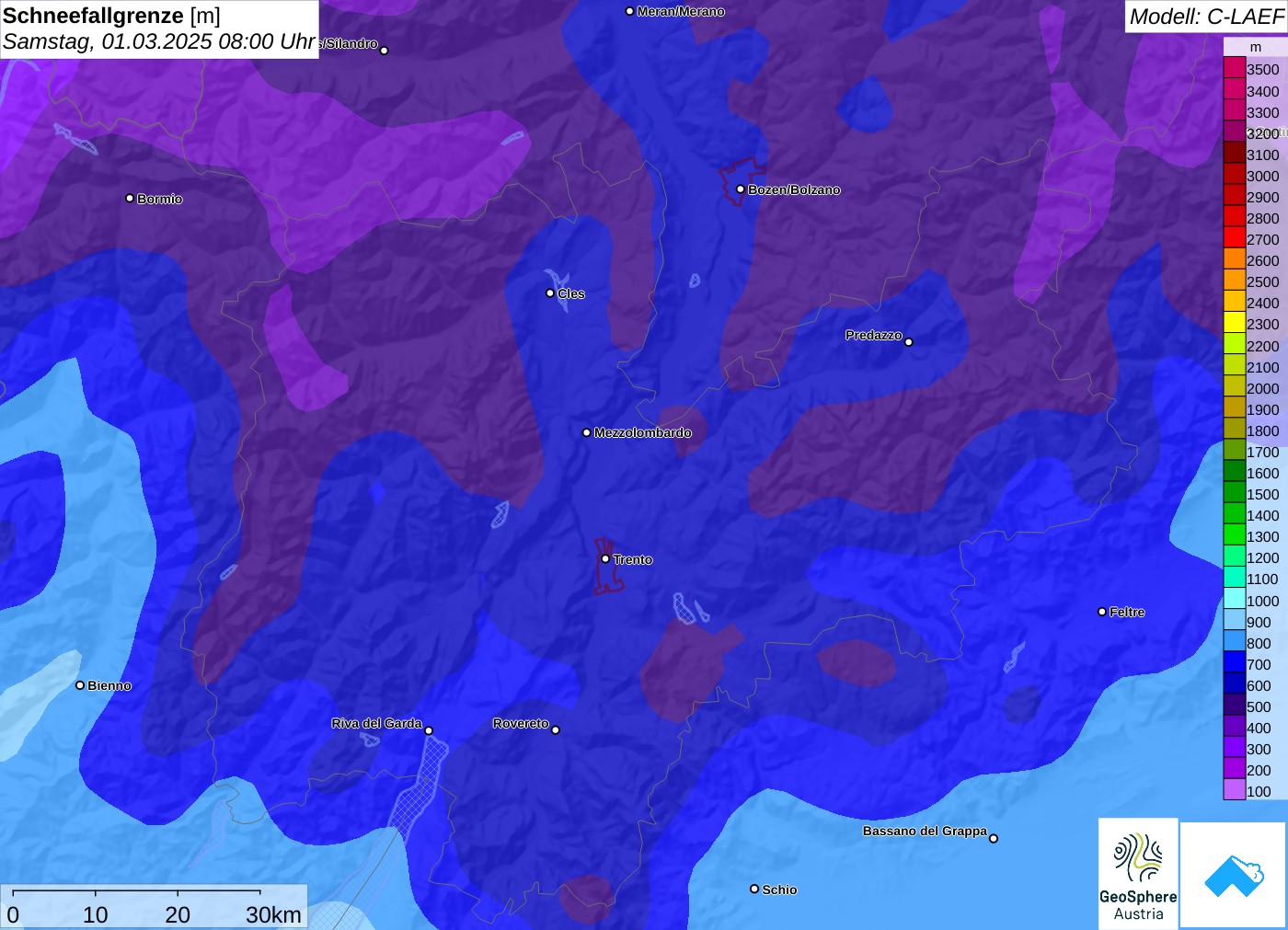Select the 1000 m cyan legend swatch
Image resolution: width=1288 pixels, height=930 pixels.
point(1235,600)
